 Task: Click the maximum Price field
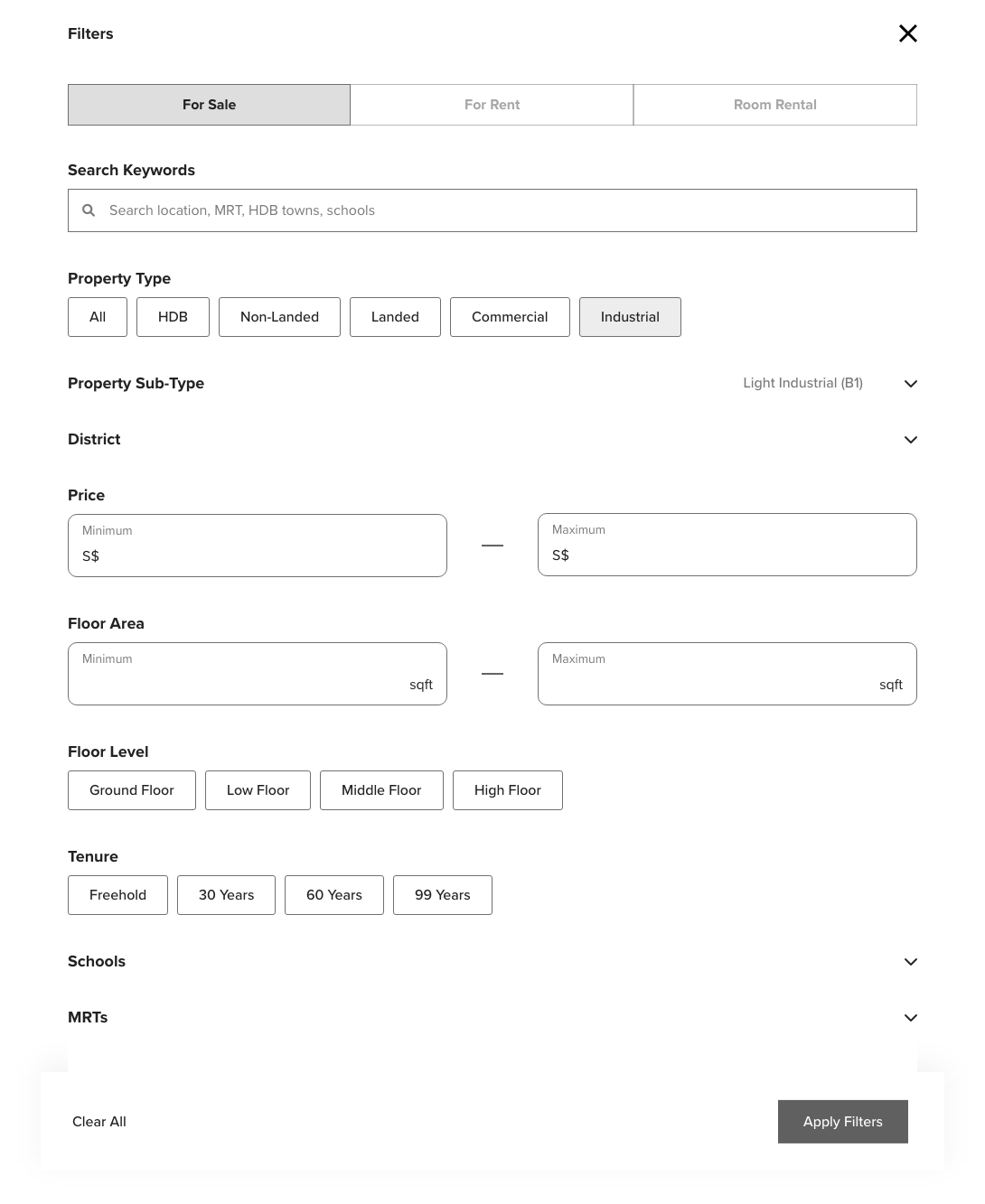point(727,545)
